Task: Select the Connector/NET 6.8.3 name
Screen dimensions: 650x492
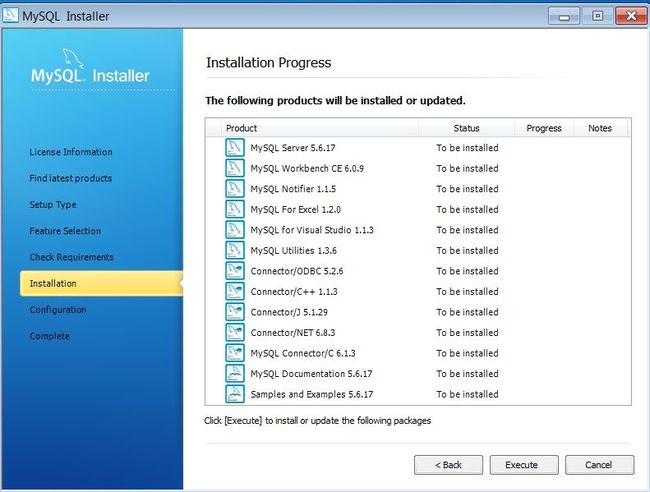Action: coord(293,333)
